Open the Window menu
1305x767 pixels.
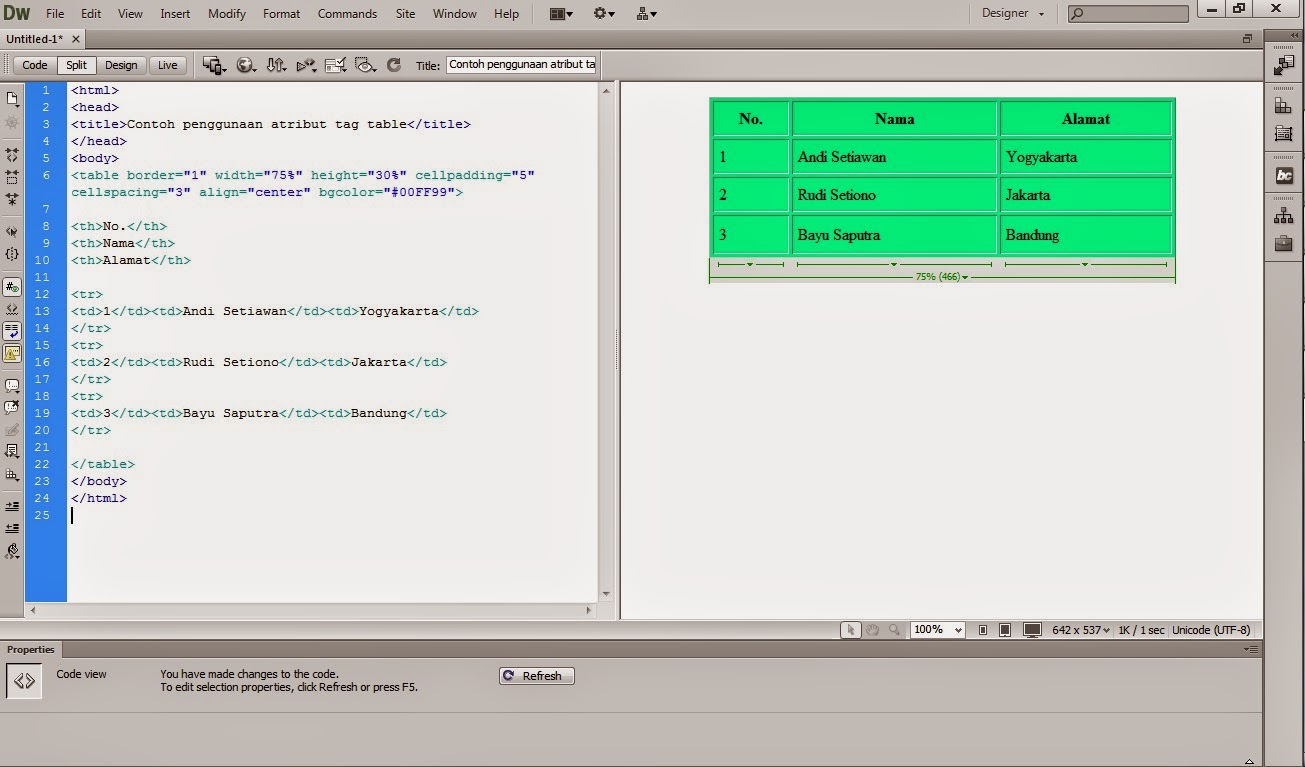[454, 14]
